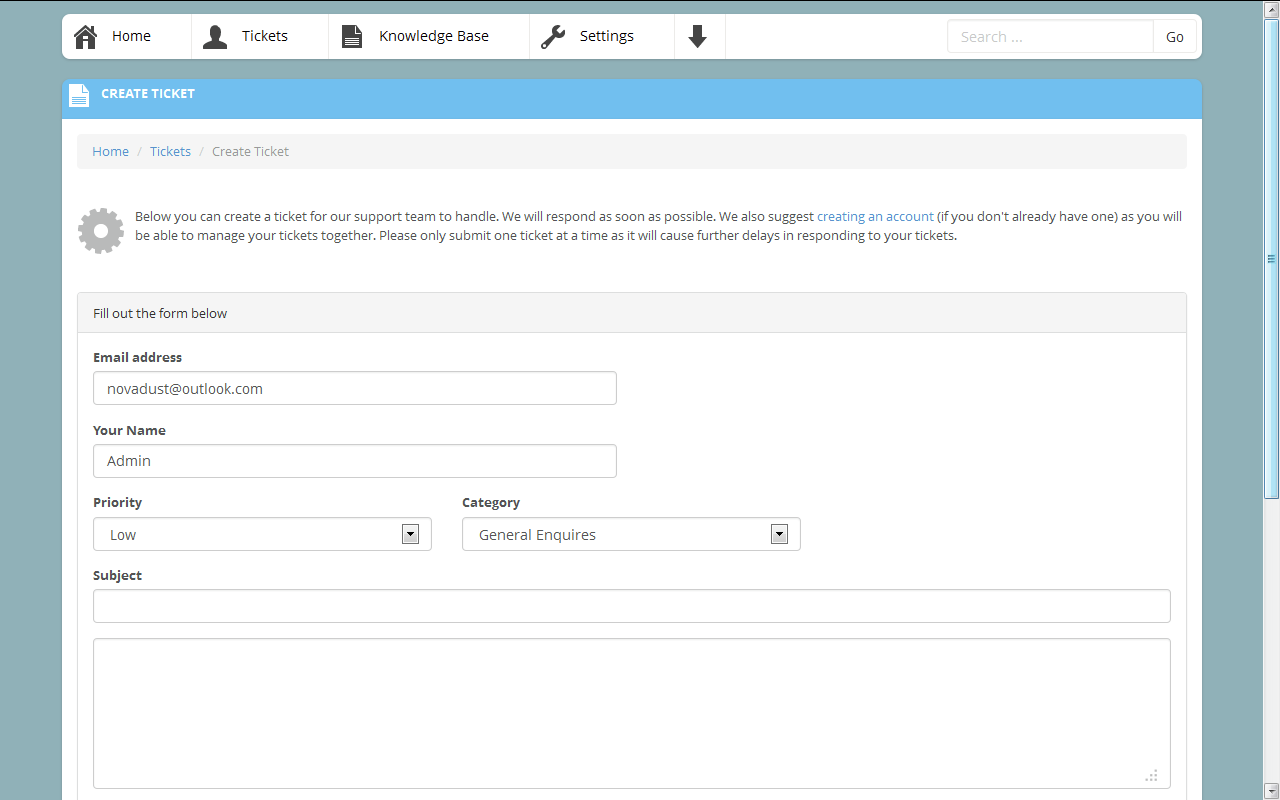The height and width of the screenshot is (800, 1280).
Task: Click the Home house icon
Action: tap(86, 37)
